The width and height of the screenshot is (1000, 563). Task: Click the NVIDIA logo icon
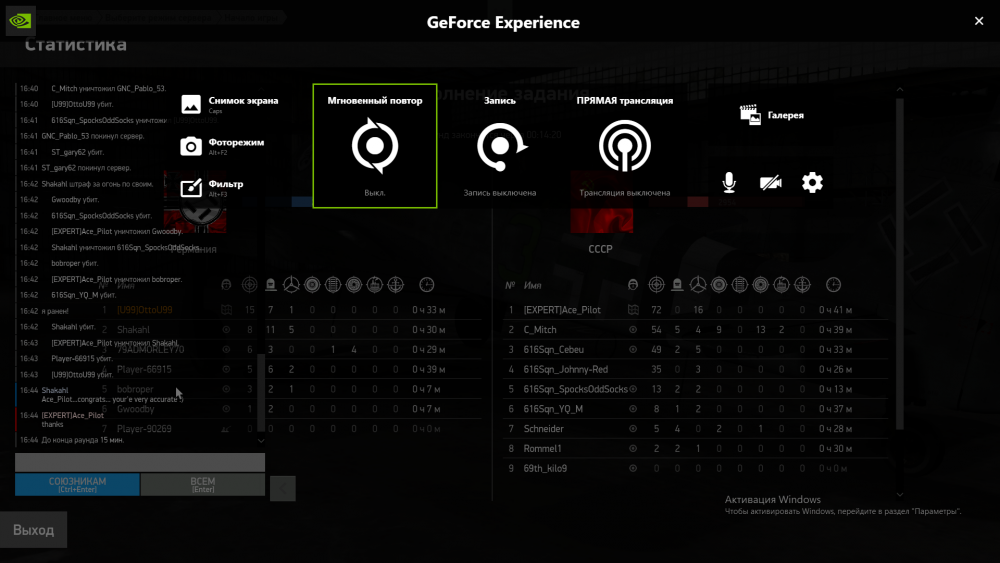pyautogui.click(x=20, y=21)
